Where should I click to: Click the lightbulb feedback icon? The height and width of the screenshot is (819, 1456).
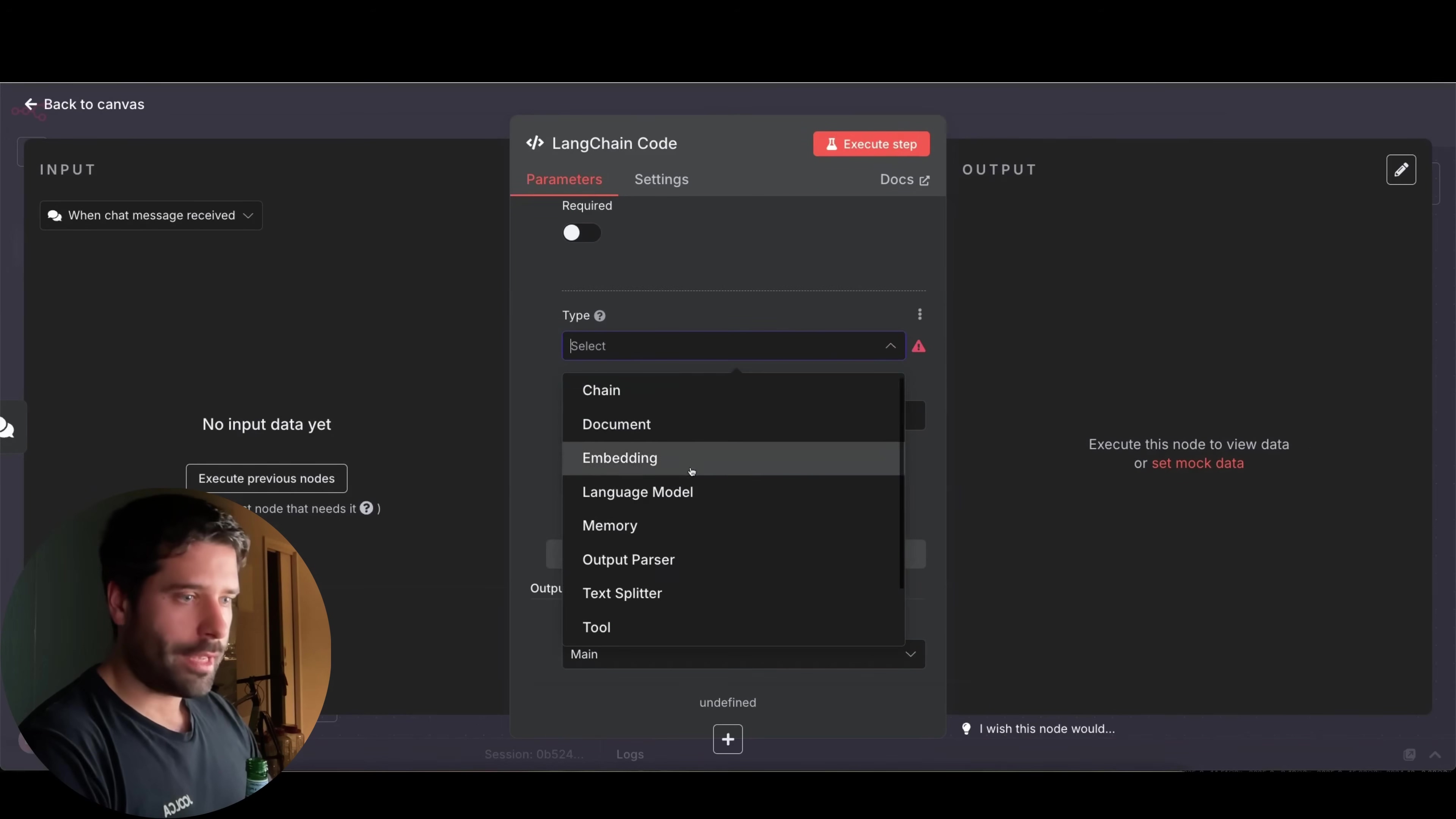pos(966,728)
